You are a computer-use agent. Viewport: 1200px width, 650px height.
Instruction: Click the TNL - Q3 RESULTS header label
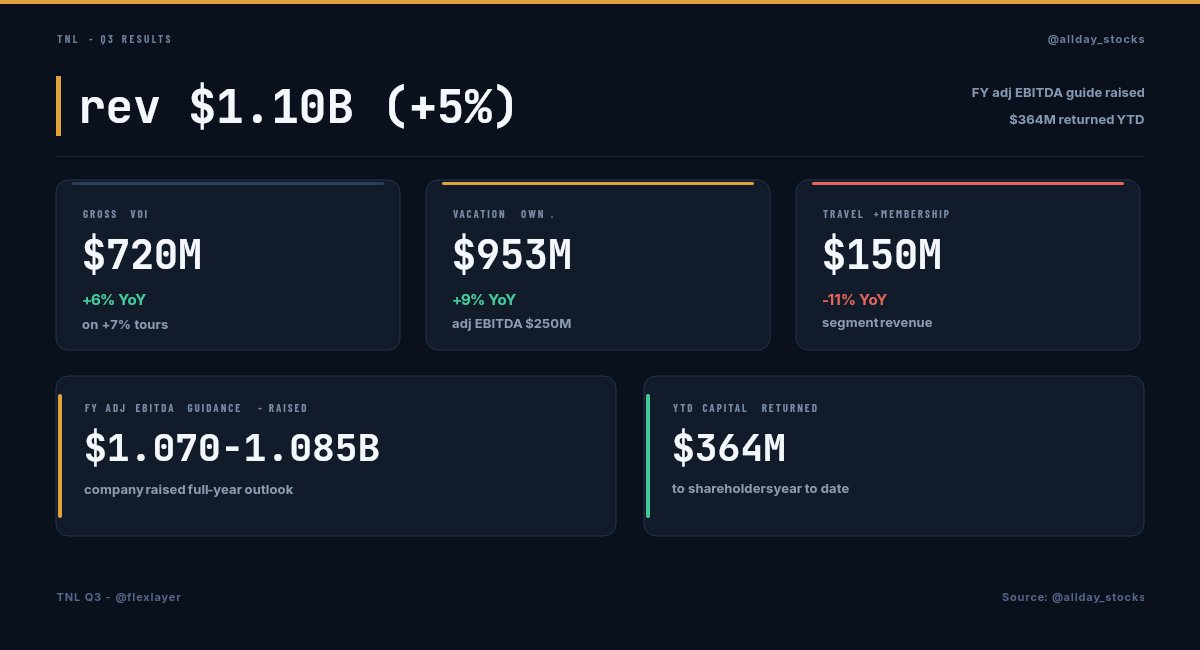tap(114, 39)
